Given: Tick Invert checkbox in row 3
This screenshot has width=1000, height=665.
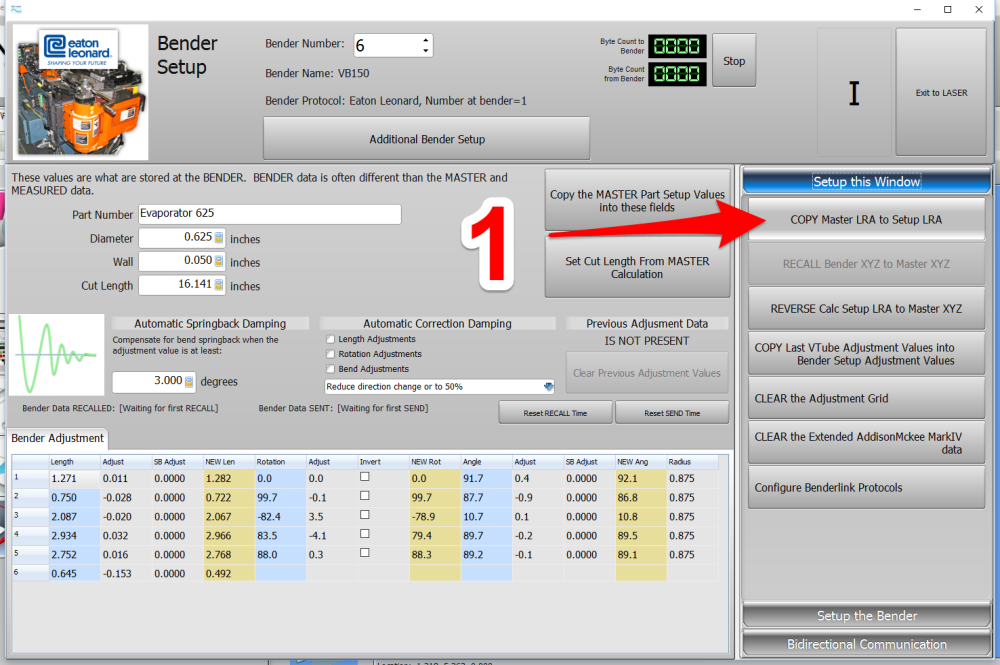Looking at the screenshot, I should (365, 515).
